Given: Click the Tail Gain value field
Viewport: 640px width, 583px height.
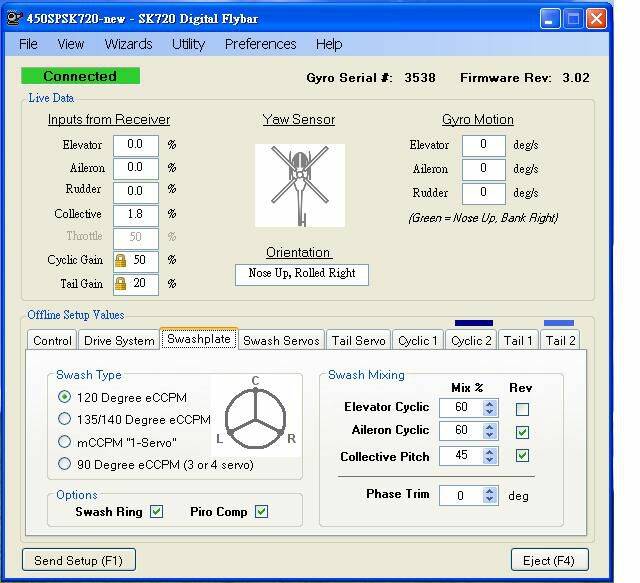Looking at the screenshot, I should 136,284.
